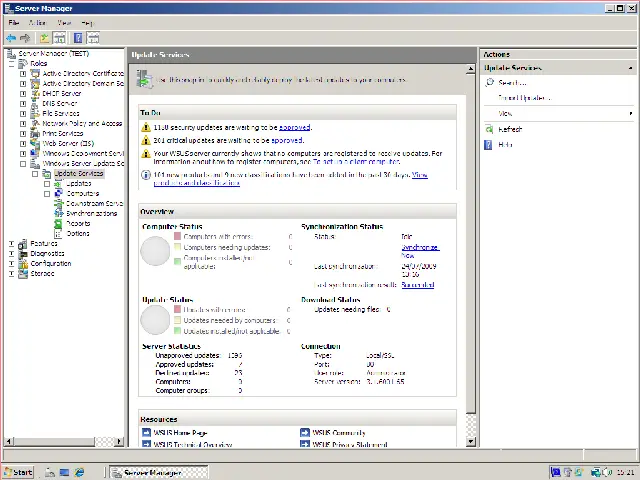Select the Options node icon in tree
Image resolution: width=640 pixels, height=480 pixels.
tap(59, 233)
